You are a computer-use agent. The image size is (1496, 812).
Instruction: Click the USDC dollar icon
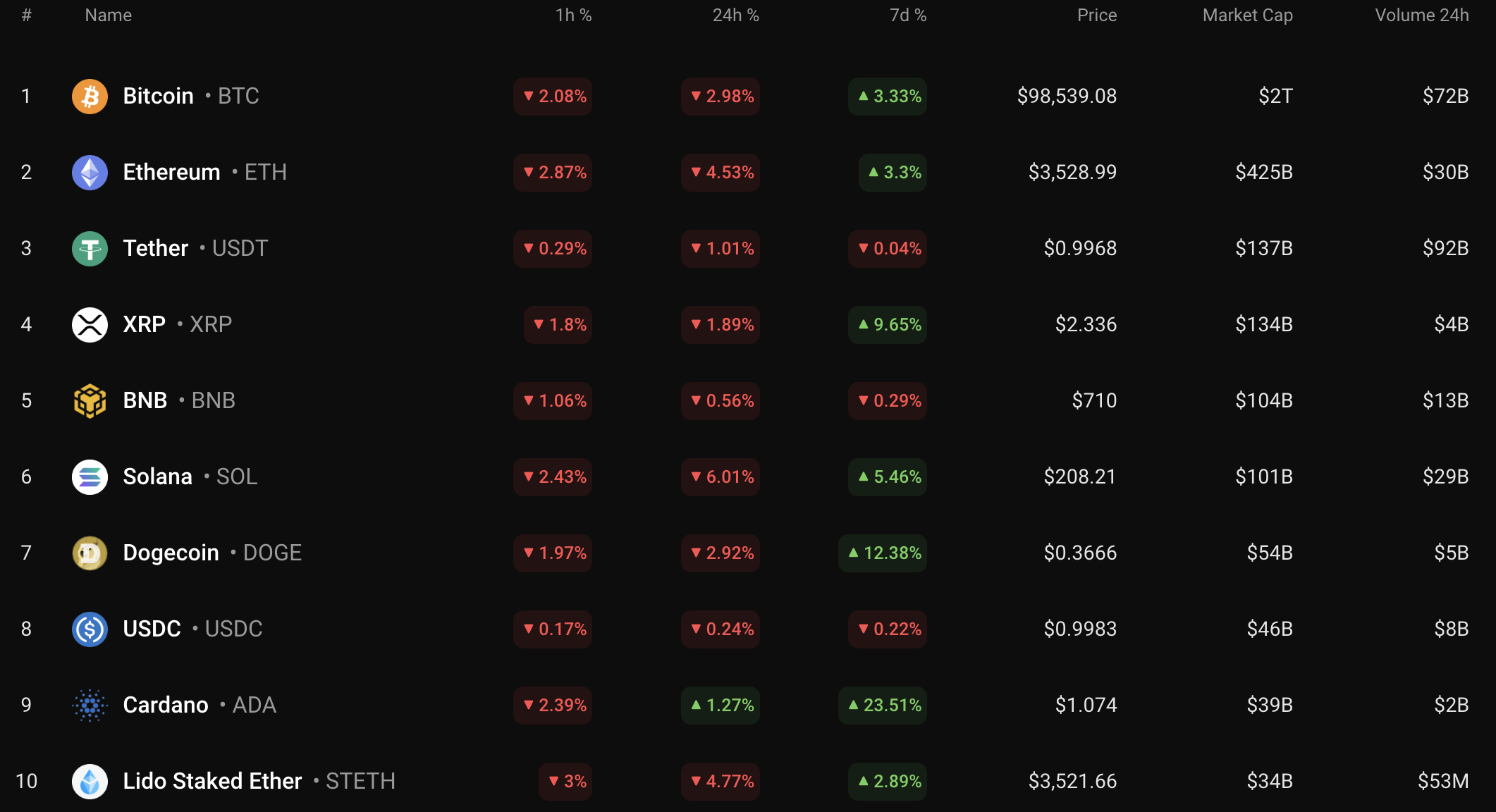pyautogui.click(x=90, y=629)
